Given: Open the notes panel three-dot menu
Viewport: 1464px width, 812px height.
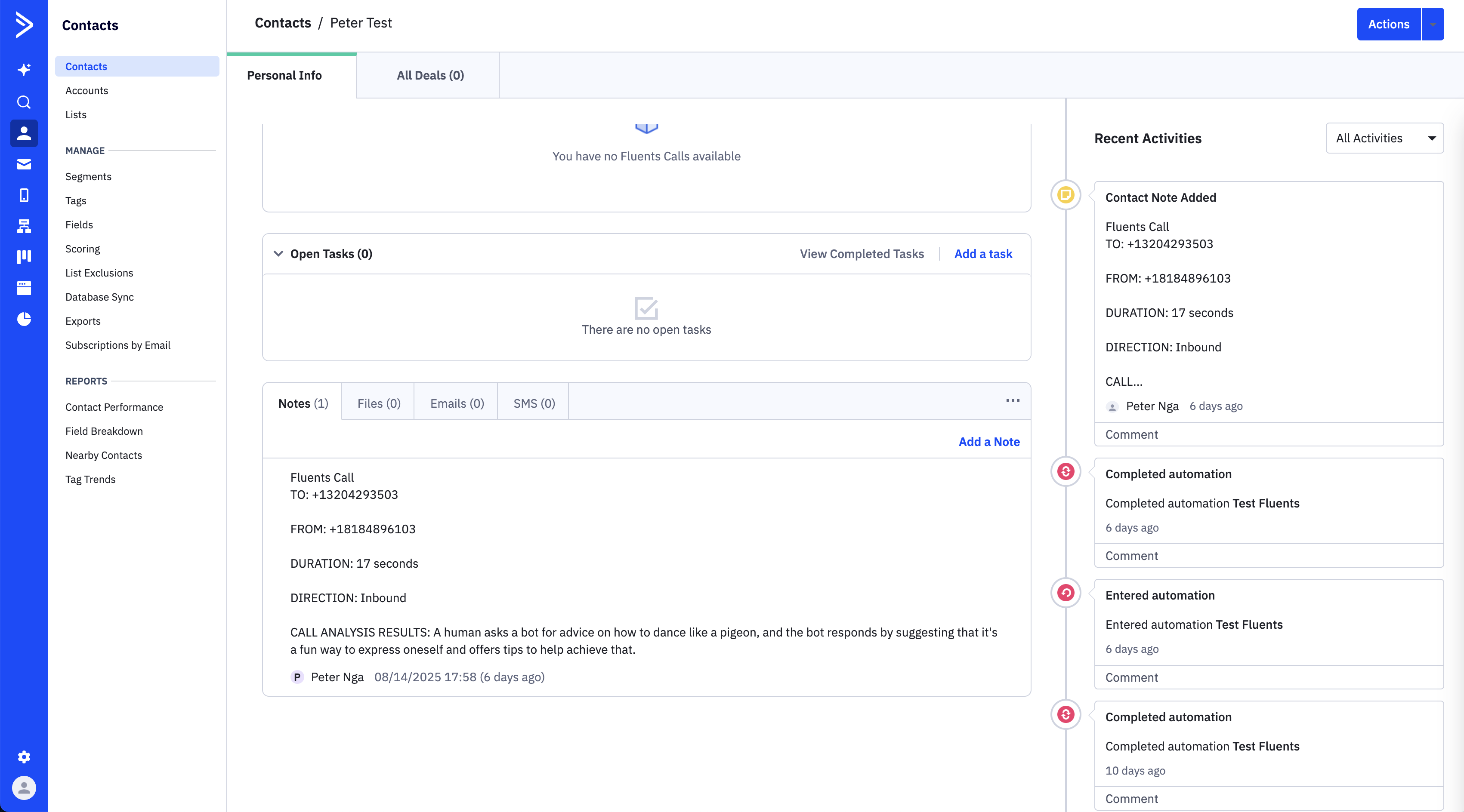Looking at the screenshot, I should coord(1013,401).
